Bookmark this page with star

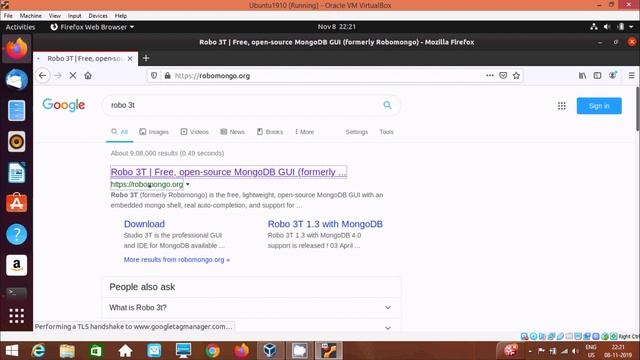[x=516, y=76]
